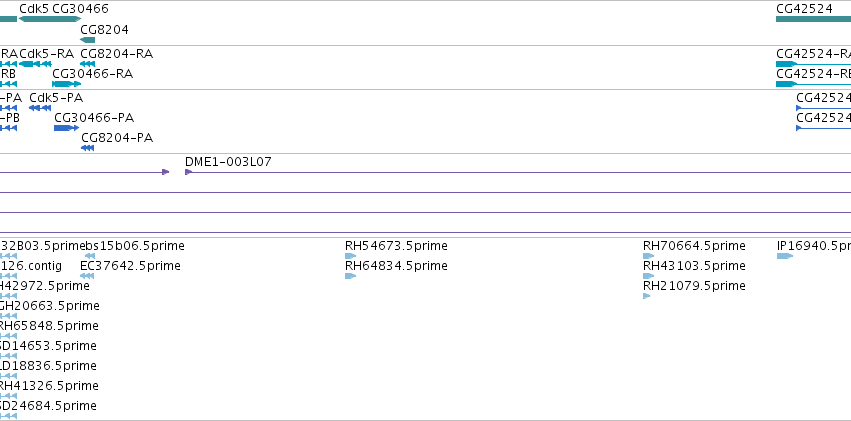Screen dimensions: 851x421
Task: Click the CG8204-RA transcript arrows
Action: pyautogui.click(x=87, y=64)
